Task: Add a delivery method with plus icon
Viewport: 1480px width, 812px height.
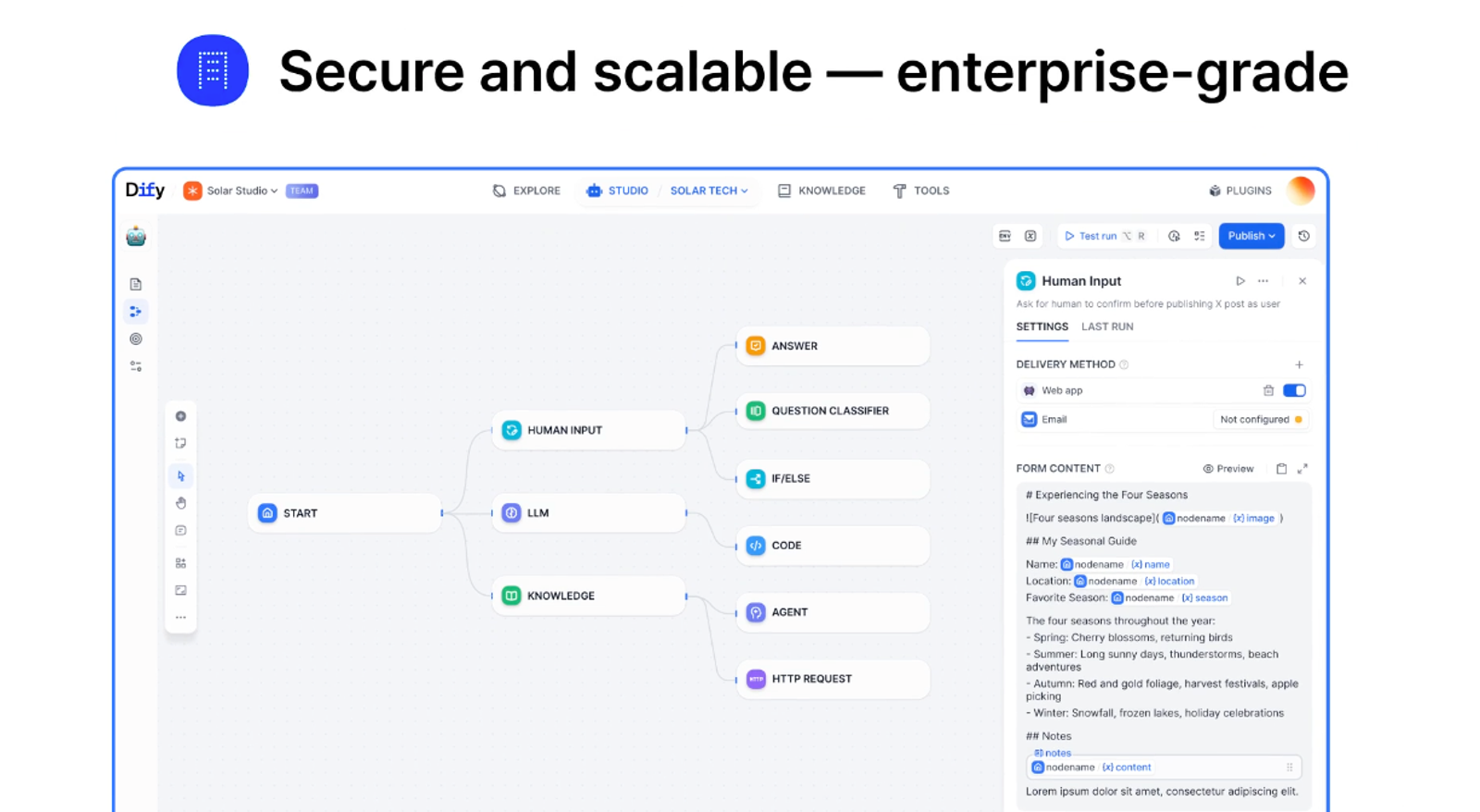Action: click(x=1299, y=364)
